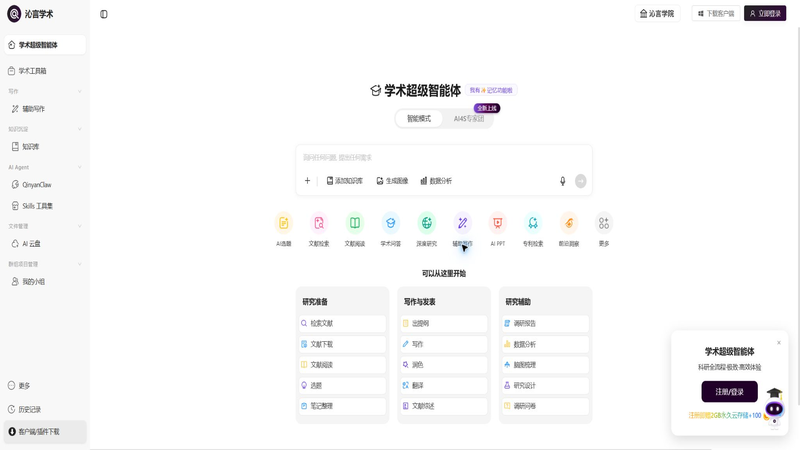Select 调研报告 under 研究辅助
The width and height of the screenshot is (800, 450).
pyautogui.click(x=545, y=323)
